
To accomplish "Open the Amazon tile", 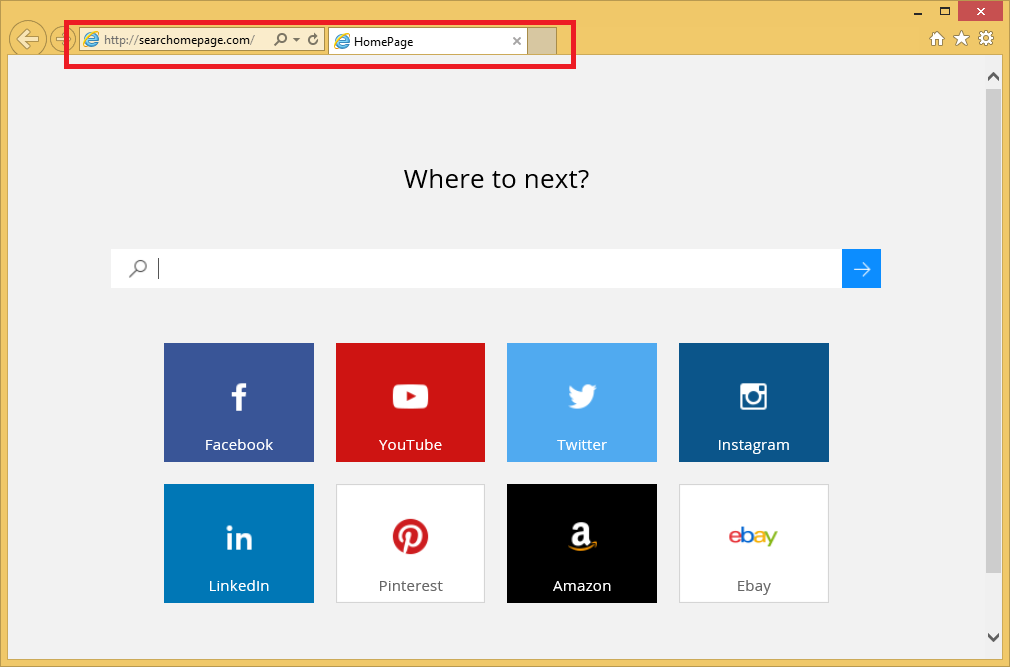I will [x=582, y=543].
